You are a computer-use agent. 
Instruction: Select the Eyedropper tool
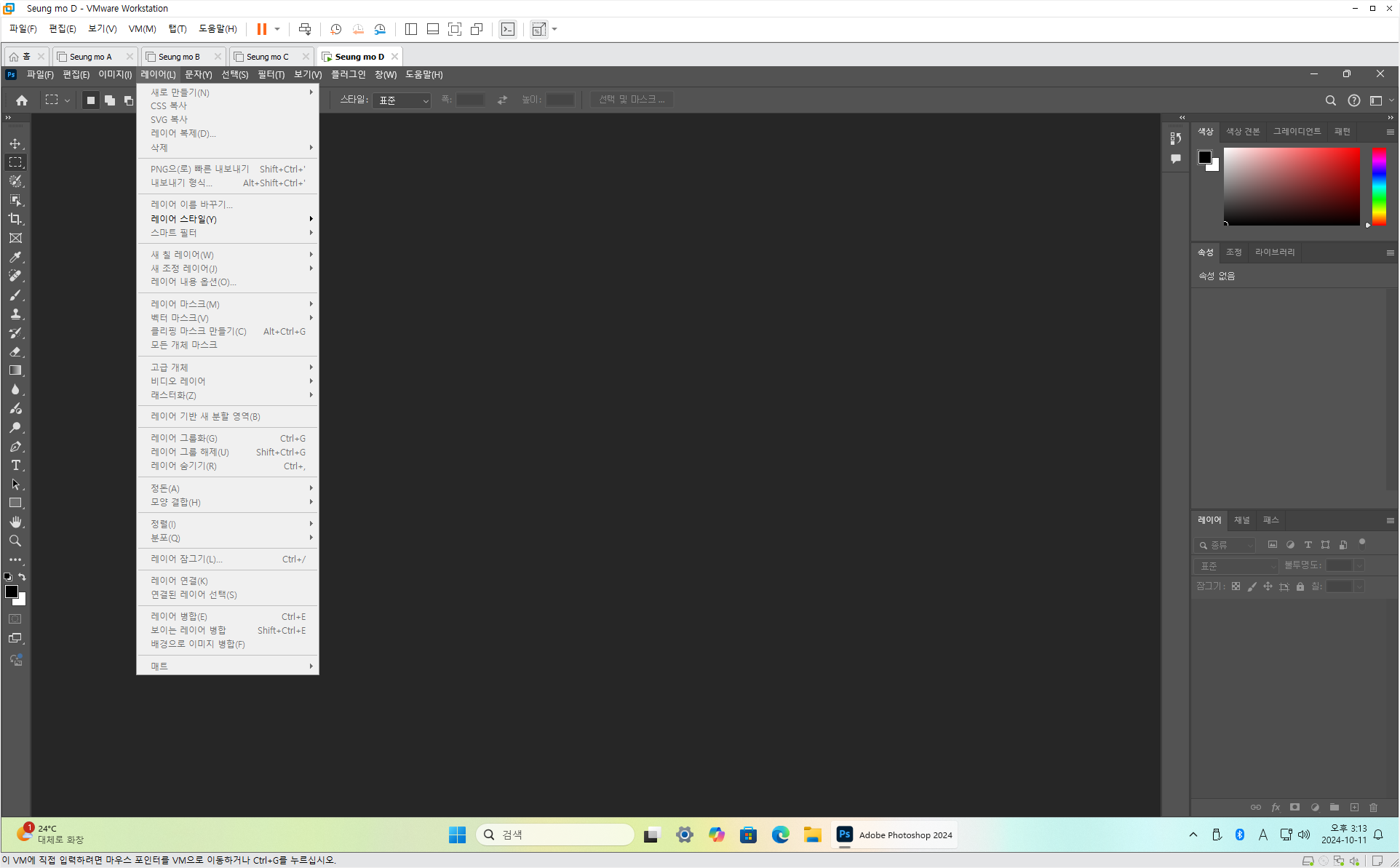pyautogui.click(x=15, y=257)
